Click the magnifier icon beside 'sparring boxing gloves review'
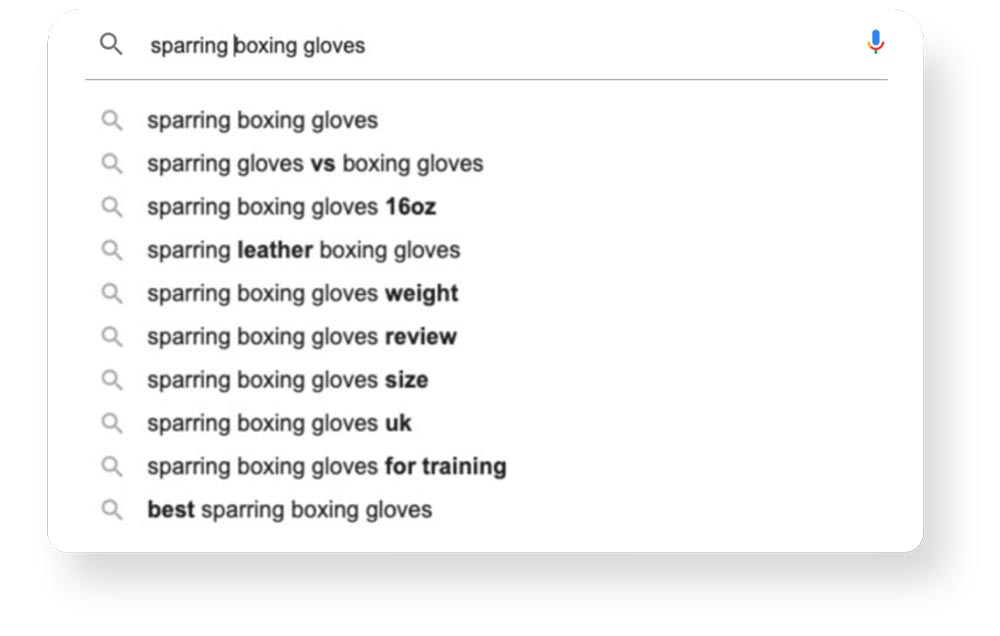The image size is (1000, 636). [112, 337]
